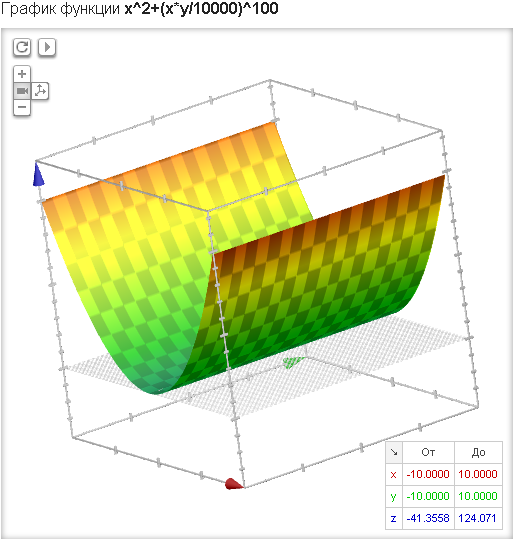Click the reset view refresh icon
This screenshot has height=539, width=513.
point(22,47)
